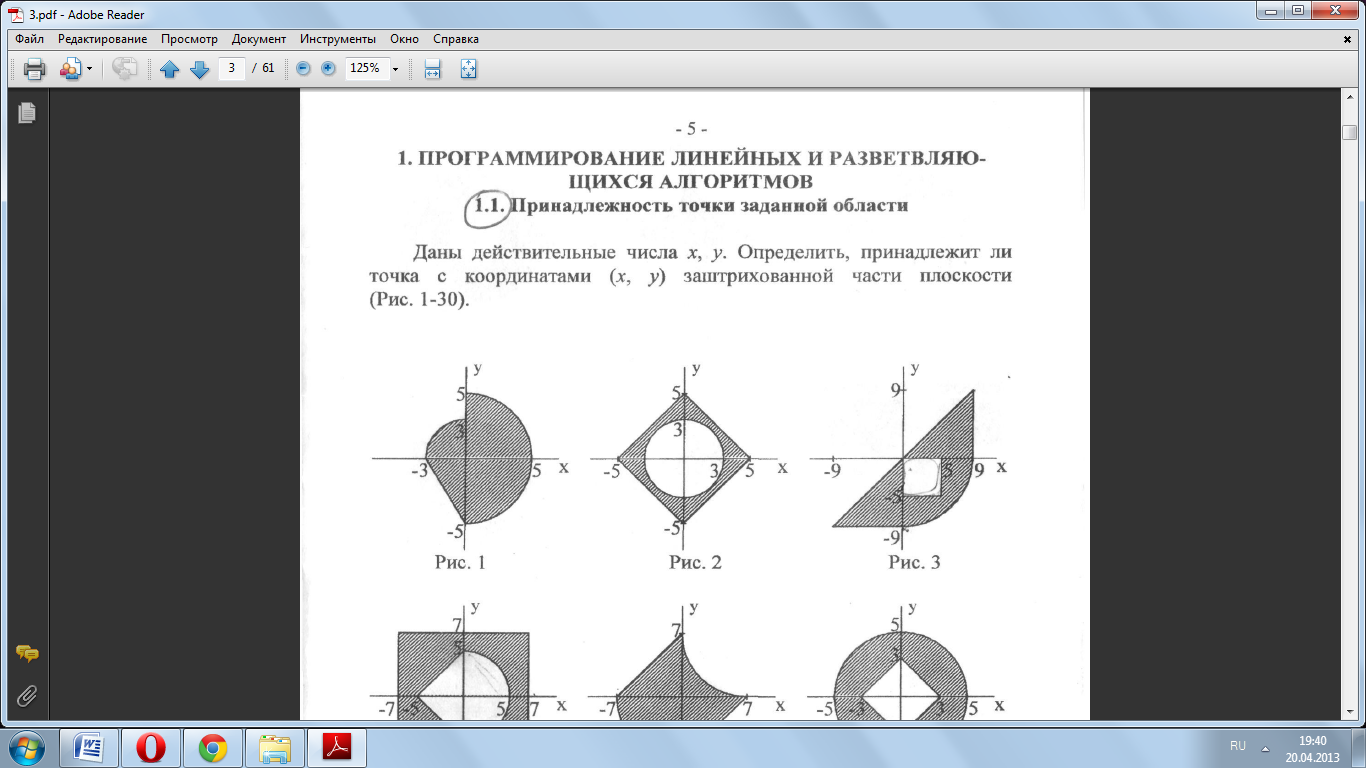The width and height of the screenshot is (1366, 768).
Task: Fit one full page to window icon
Action: click(469, 69)
